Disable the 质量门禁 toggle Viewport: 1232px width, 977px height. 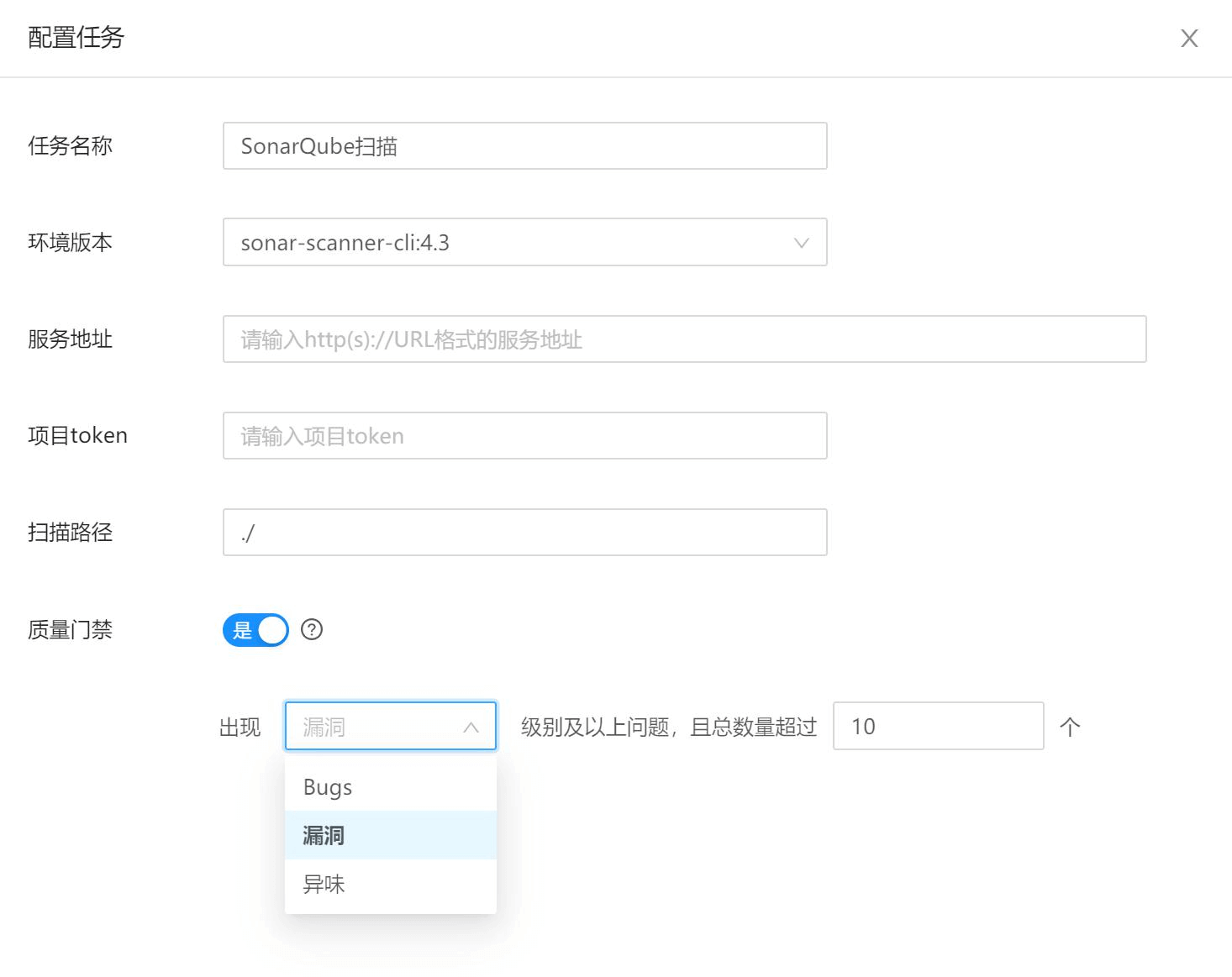(255, 630)
